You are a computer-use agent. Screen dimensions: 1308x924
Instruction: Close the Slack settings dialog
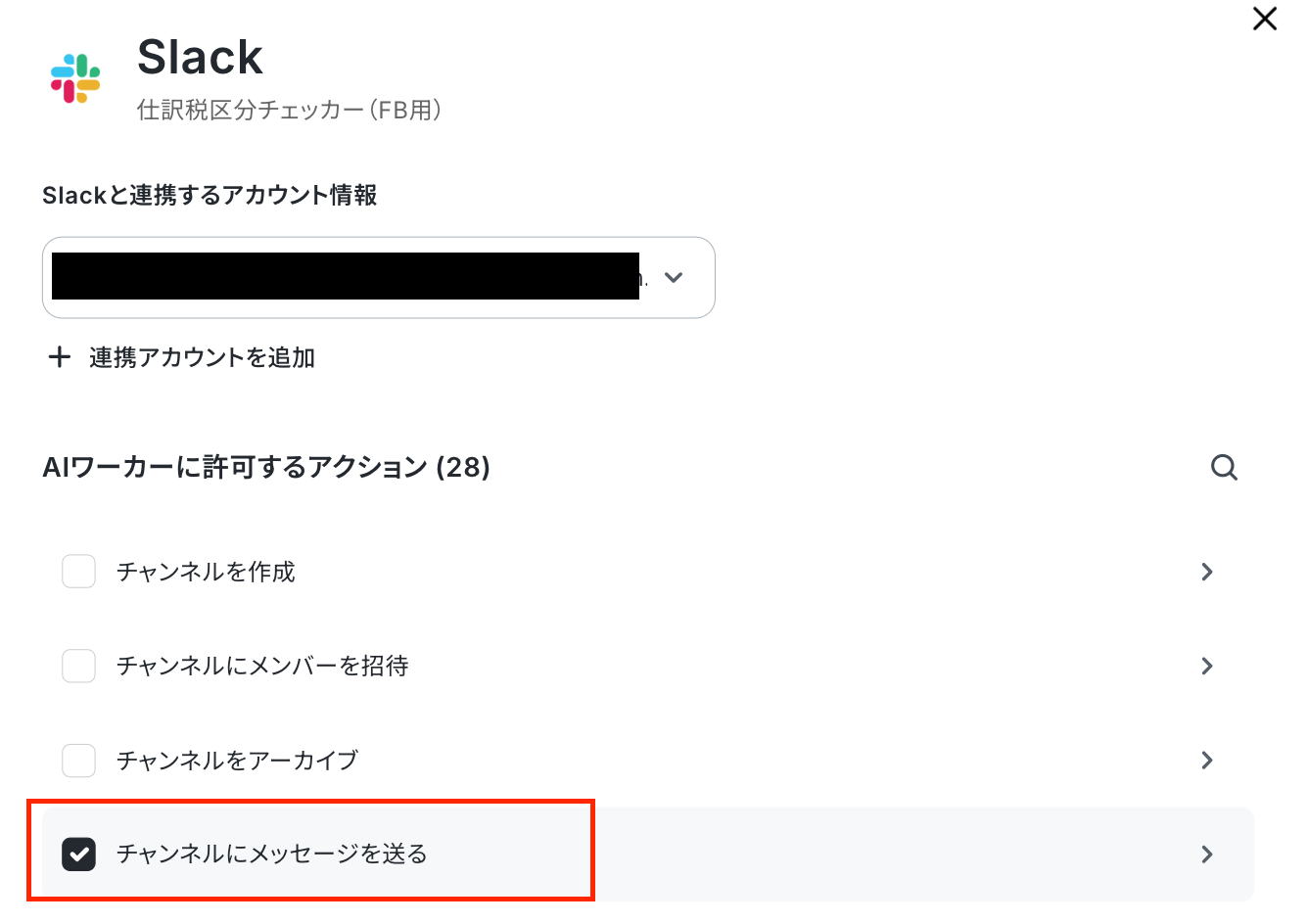[x=1265, y=19]
